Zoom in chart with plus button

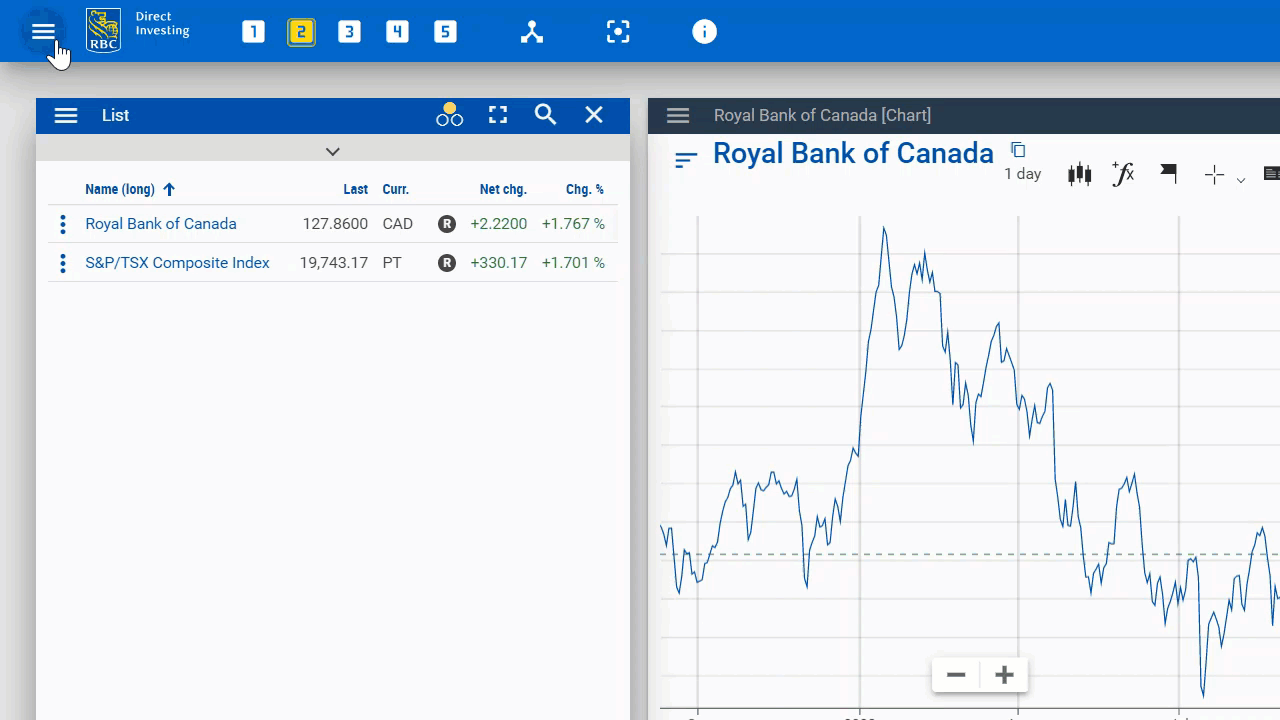[1004, 675]
